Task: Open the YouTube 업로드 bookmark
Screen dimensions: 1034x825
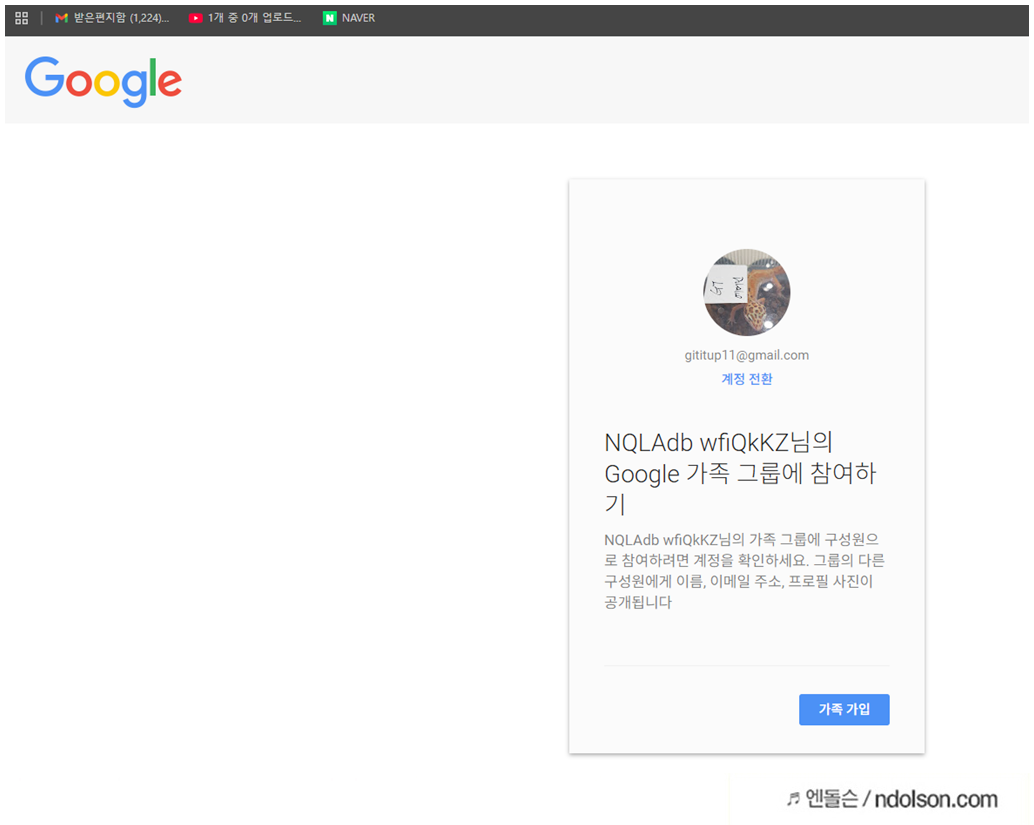Action: (245, 18)
